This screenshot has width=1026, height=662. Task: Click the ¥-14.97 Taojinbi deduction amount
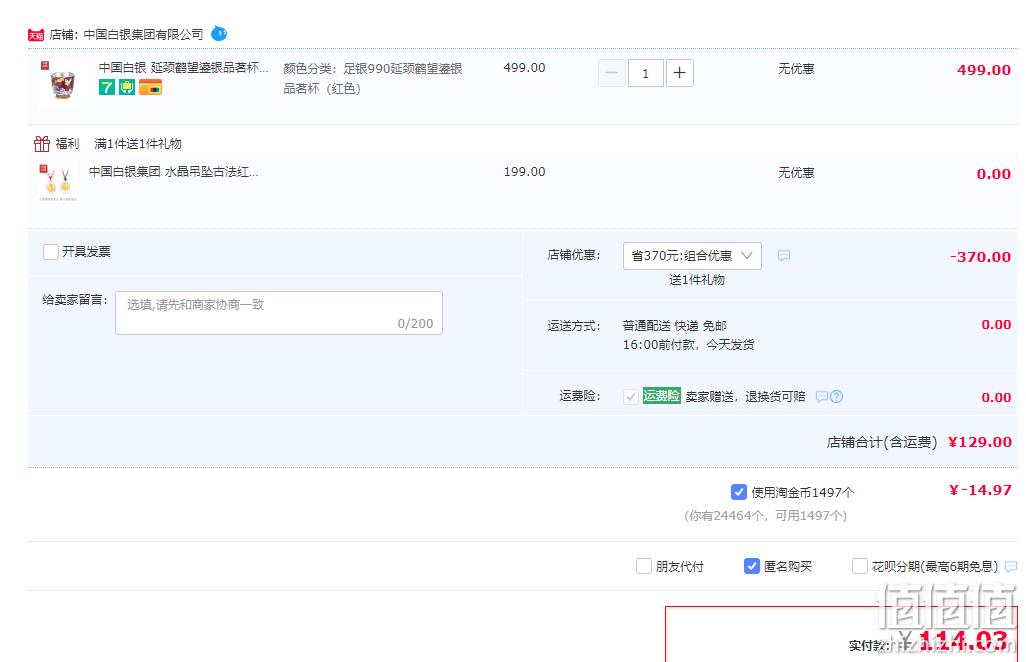[980, 490]
